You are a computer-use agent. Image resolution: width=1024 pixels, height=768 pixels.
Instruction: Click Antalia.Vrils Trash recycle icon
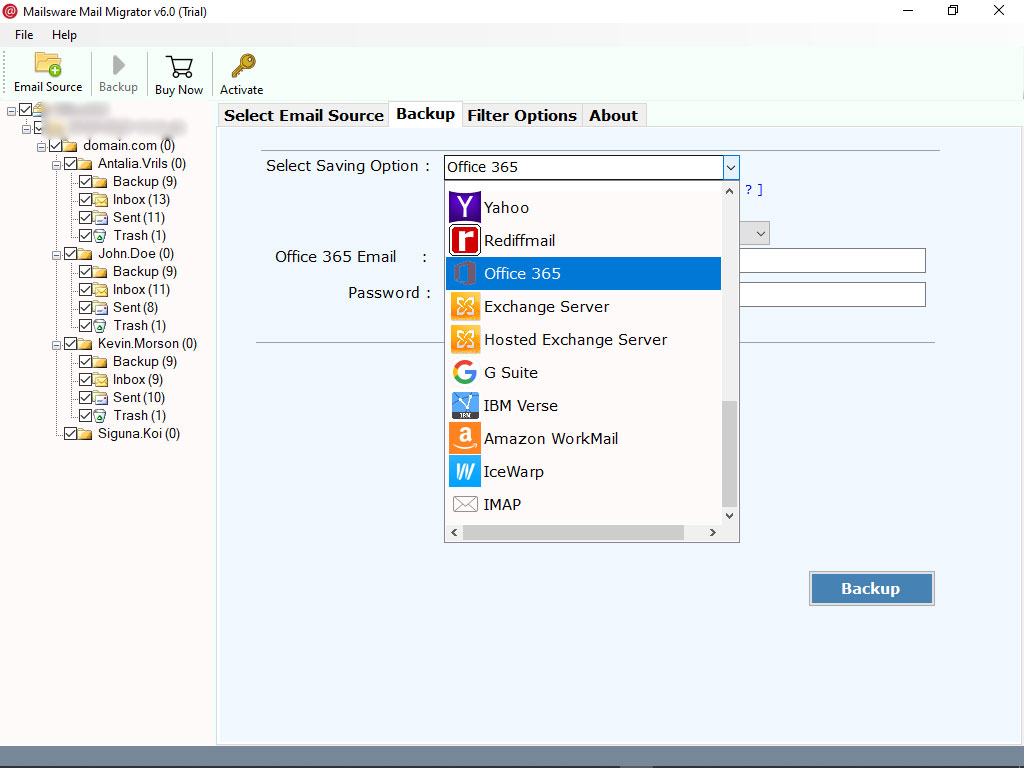(100, 236)
